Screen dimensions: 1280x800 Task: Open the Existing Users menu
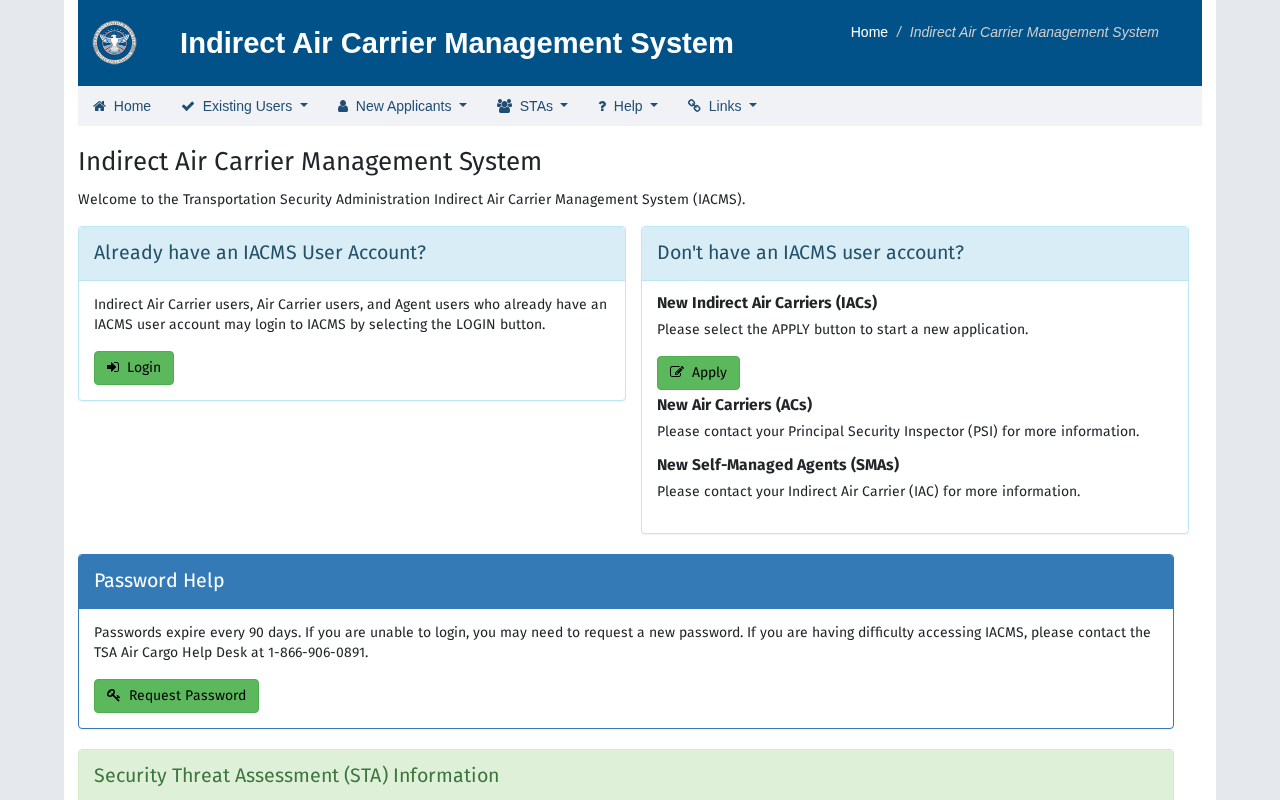[244, 106]
